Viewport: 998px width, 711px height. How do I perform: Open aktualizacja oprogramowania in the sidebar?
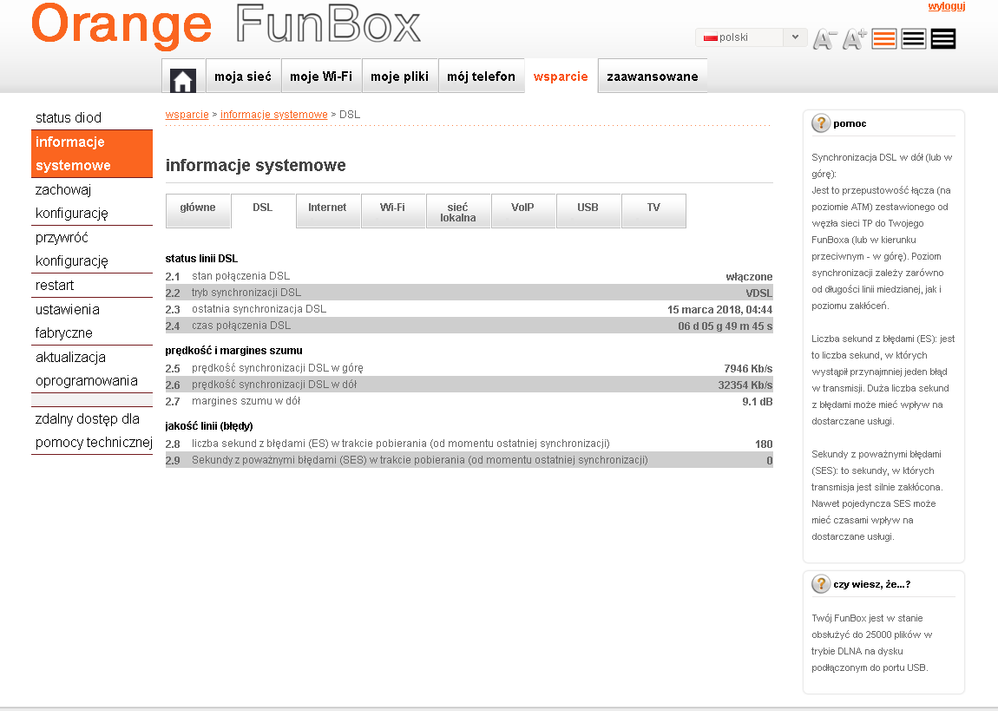[91, 369]
